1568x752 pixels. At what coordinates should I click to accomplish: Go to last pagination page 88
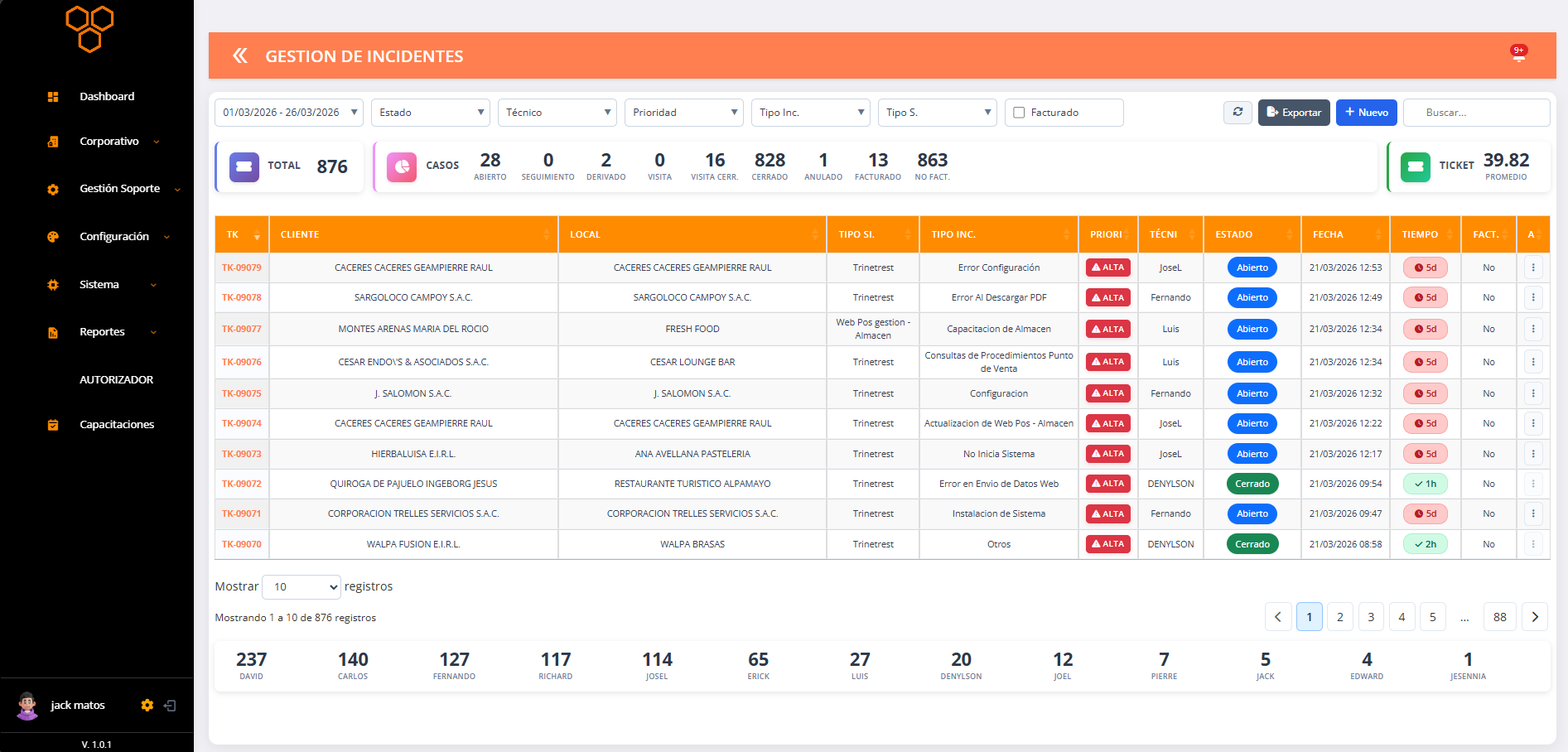1500,617
